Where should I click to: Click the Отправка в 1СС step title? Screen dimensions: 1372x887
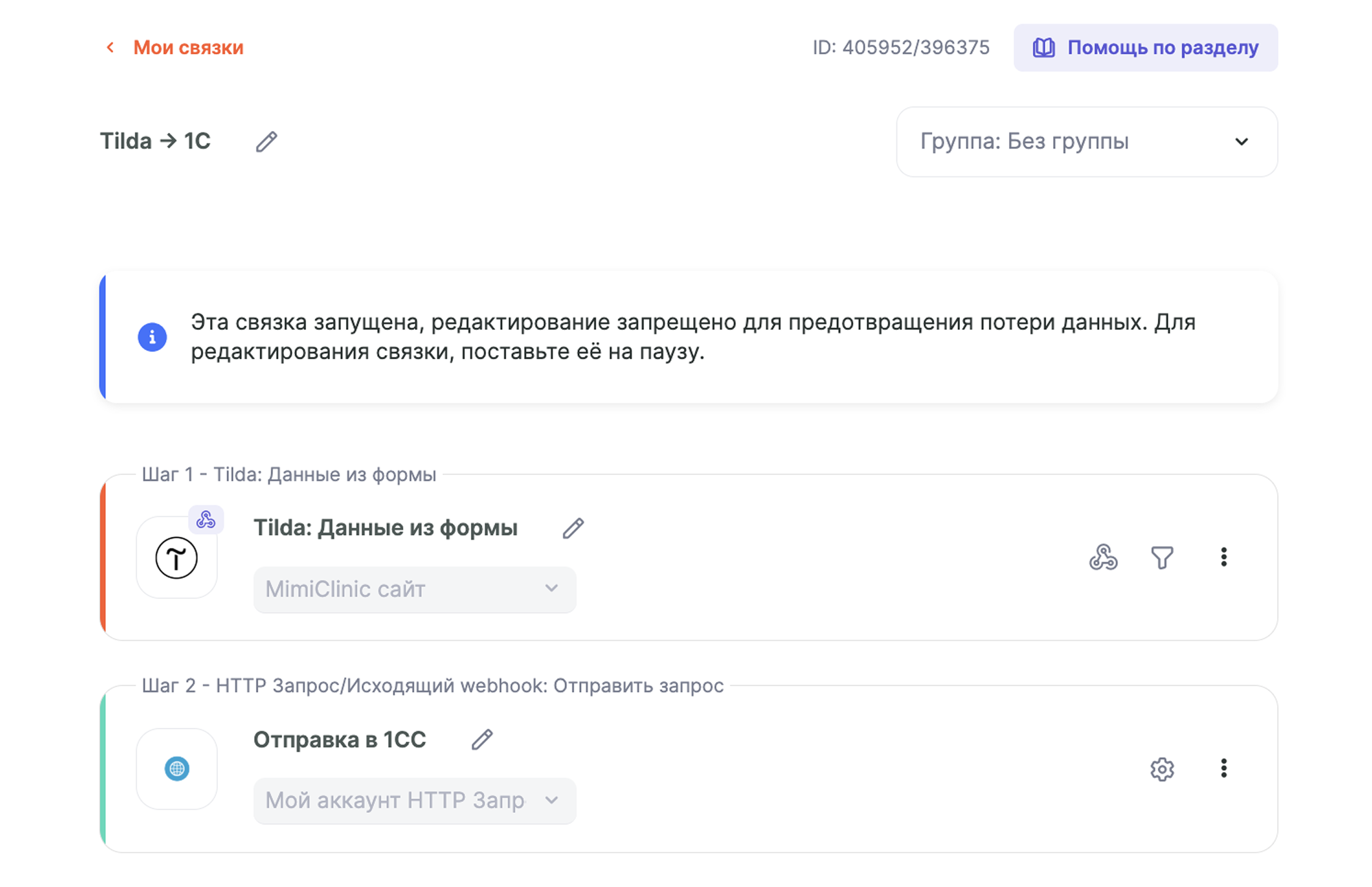point(340,739)
